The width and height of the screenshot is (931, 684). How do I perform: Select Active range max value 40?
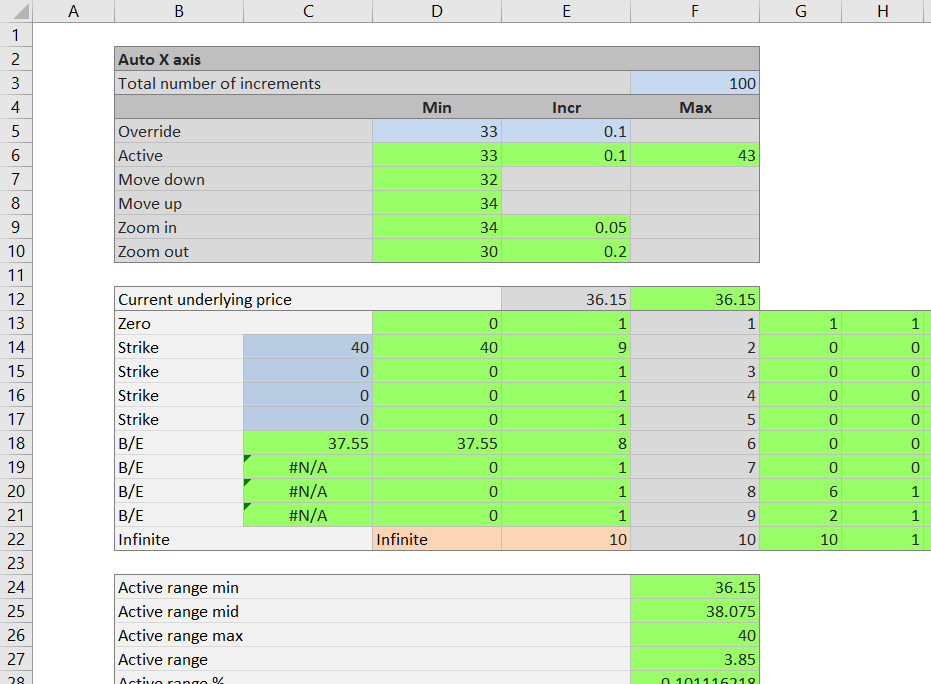(695, 635)
